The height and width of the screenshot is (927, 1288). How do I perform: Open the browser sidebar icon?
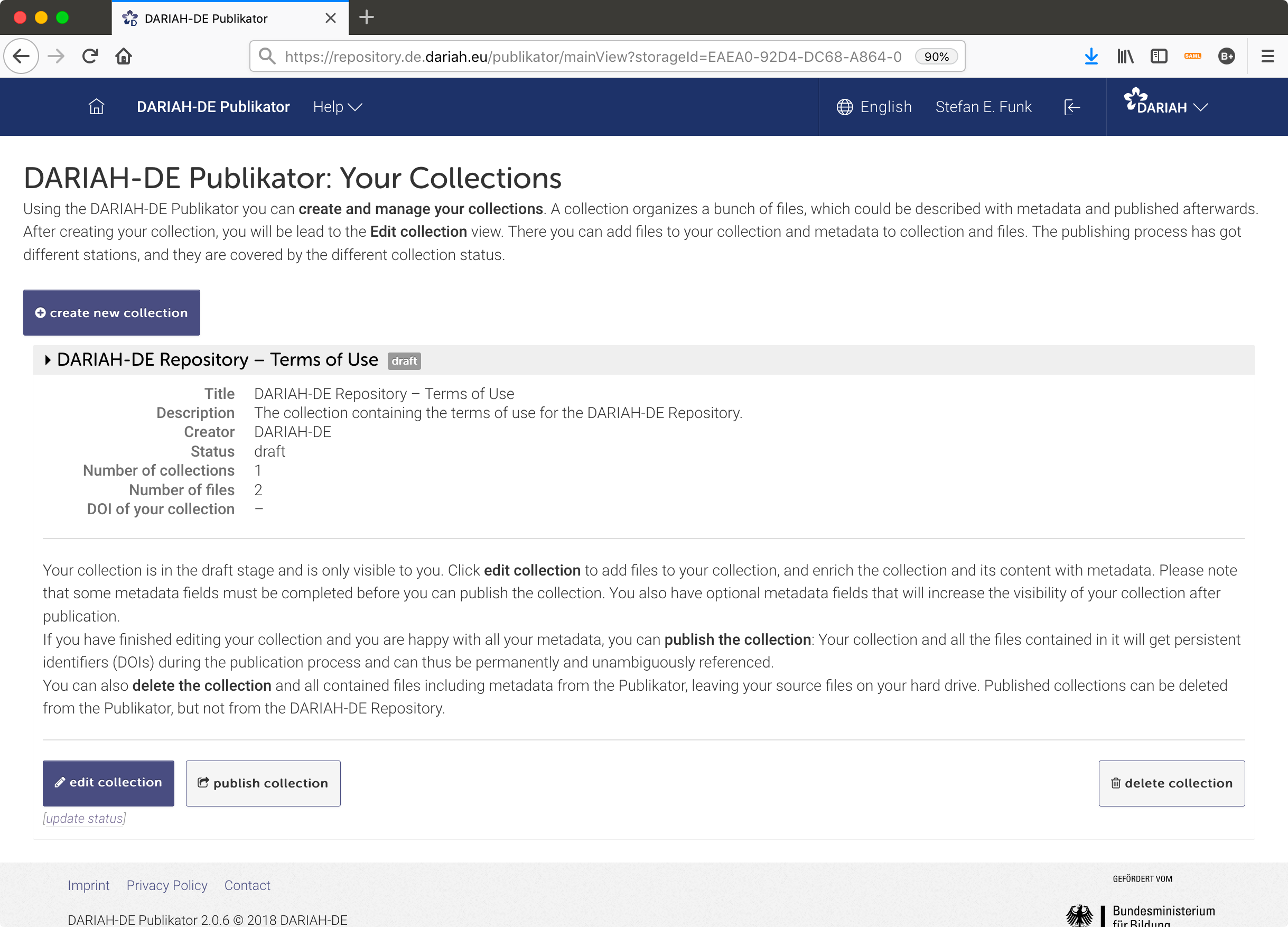point(1159,56)
